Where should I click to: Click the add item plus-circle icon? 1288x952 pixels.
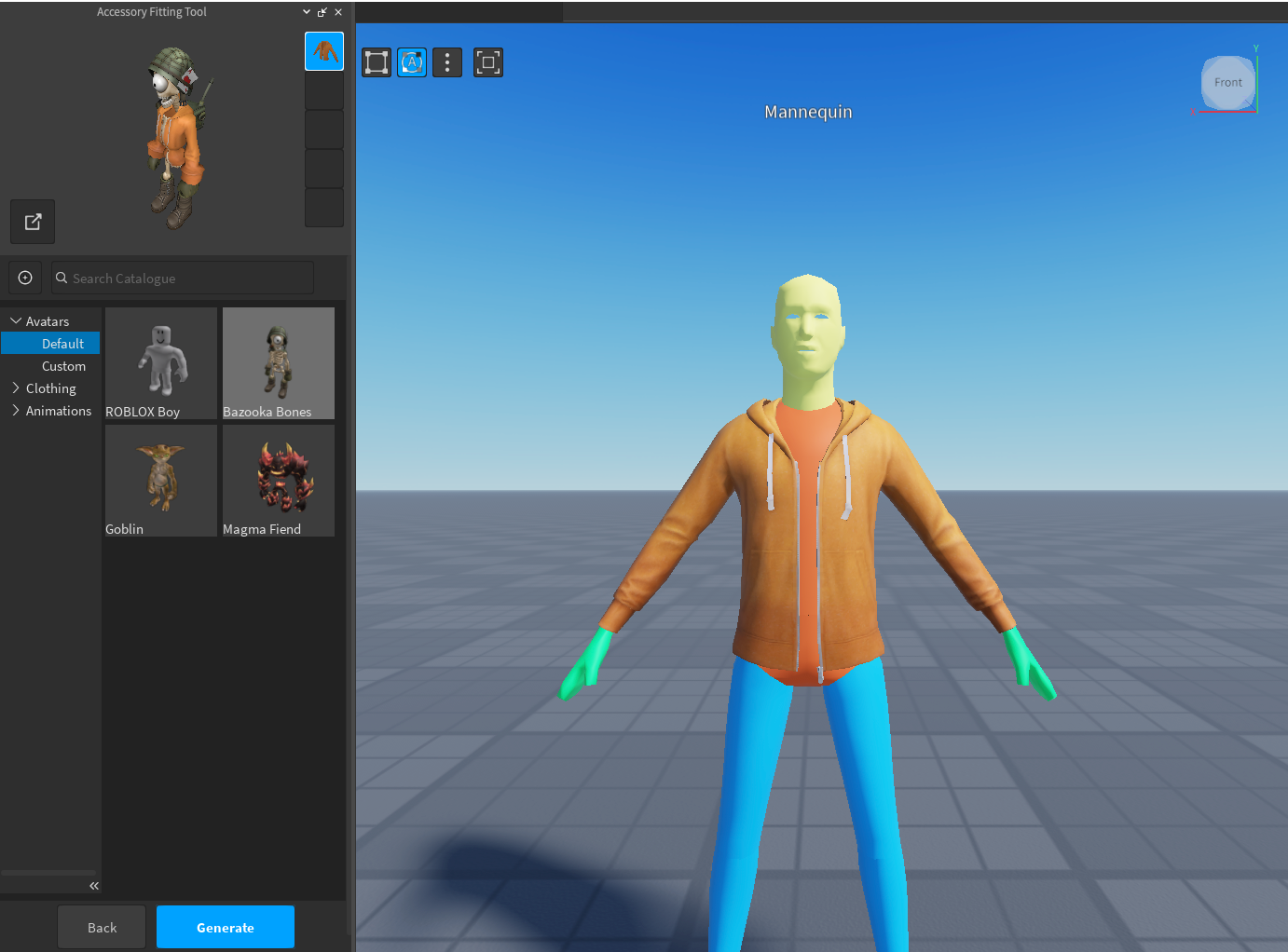(25, 278)
